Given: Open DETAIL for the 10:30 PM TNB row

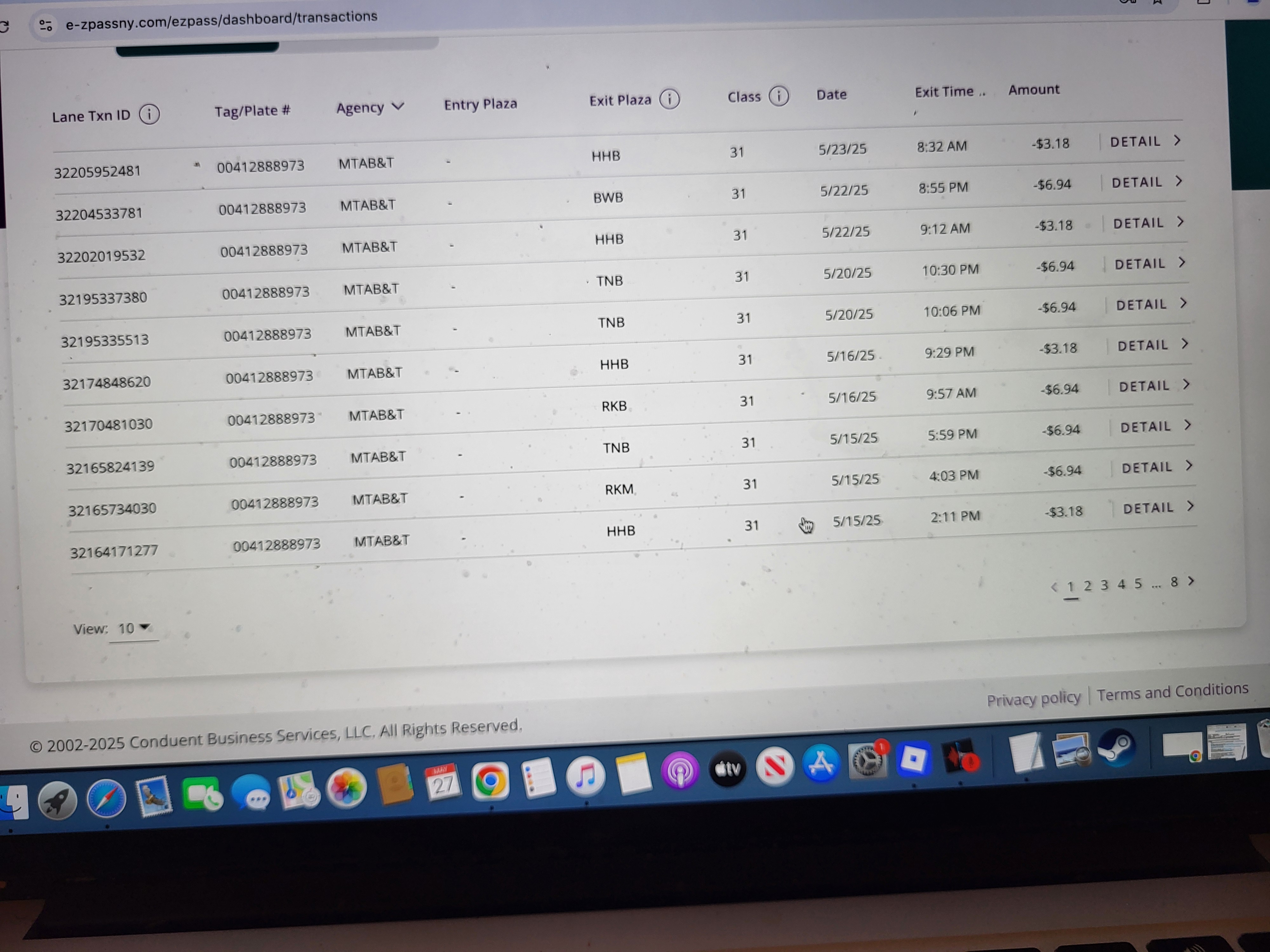Looking at the screenshot, I should point(1149,263).
